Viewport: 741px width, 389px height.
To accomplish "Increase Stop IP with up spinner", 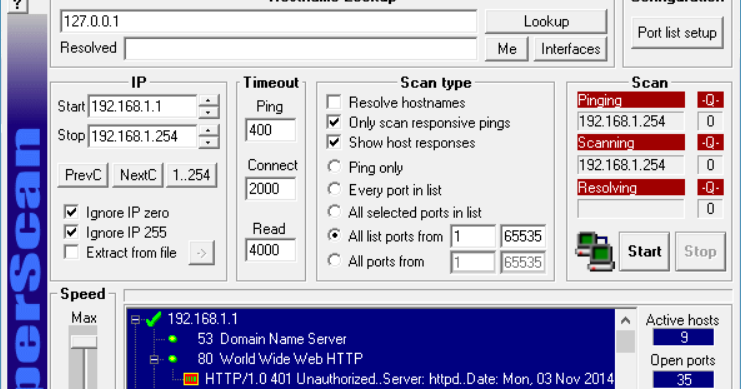I will pos(208,130).
